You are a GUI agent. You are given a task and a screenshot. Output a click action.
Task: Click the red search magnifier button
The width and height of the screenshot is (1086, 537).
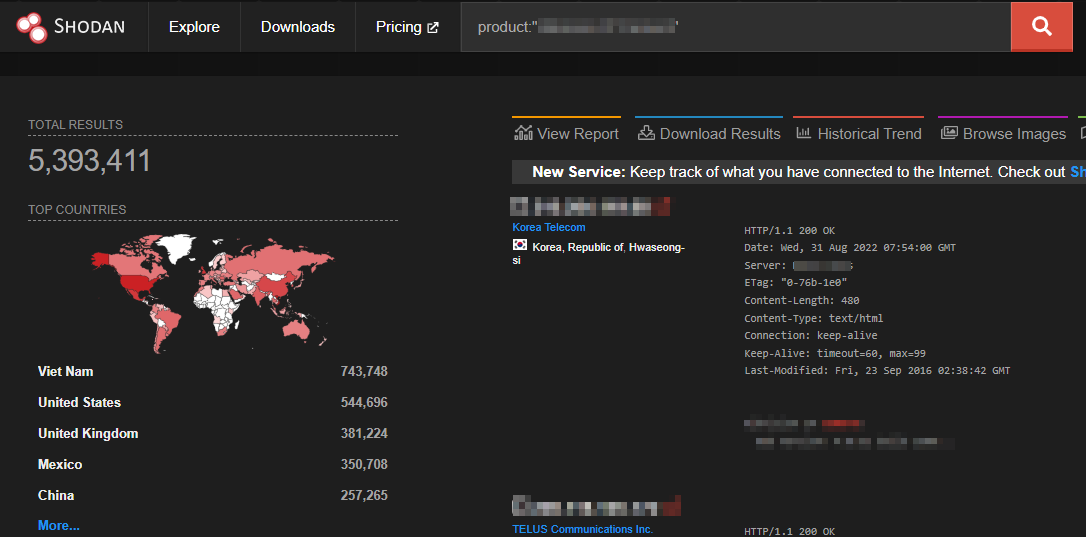tap(1041, 27)
